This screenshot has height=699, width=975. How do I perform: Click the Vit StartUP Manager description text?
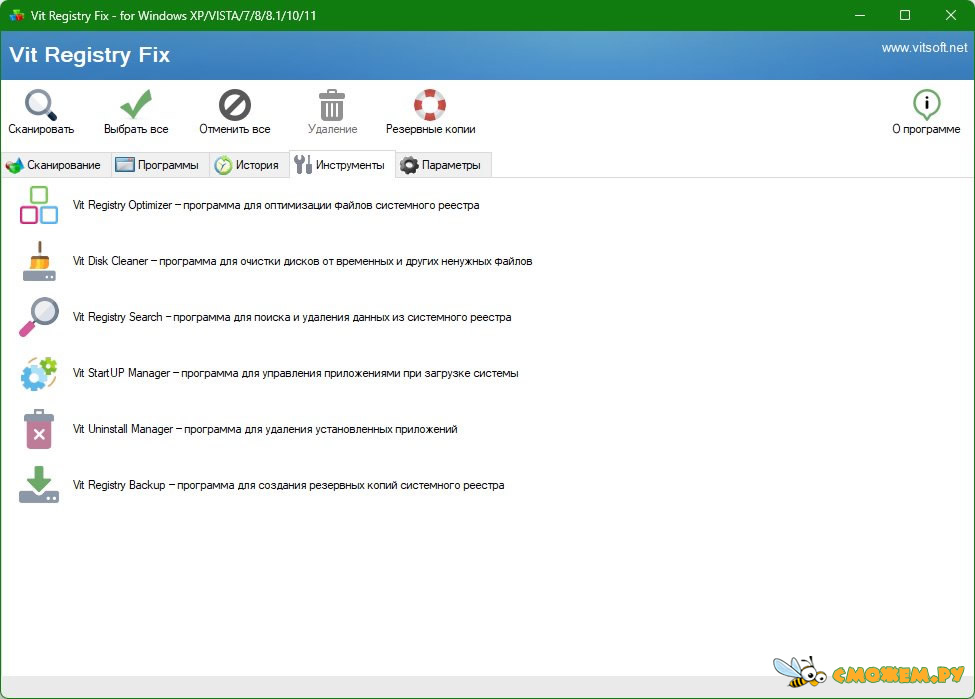[x=295, y=373]
